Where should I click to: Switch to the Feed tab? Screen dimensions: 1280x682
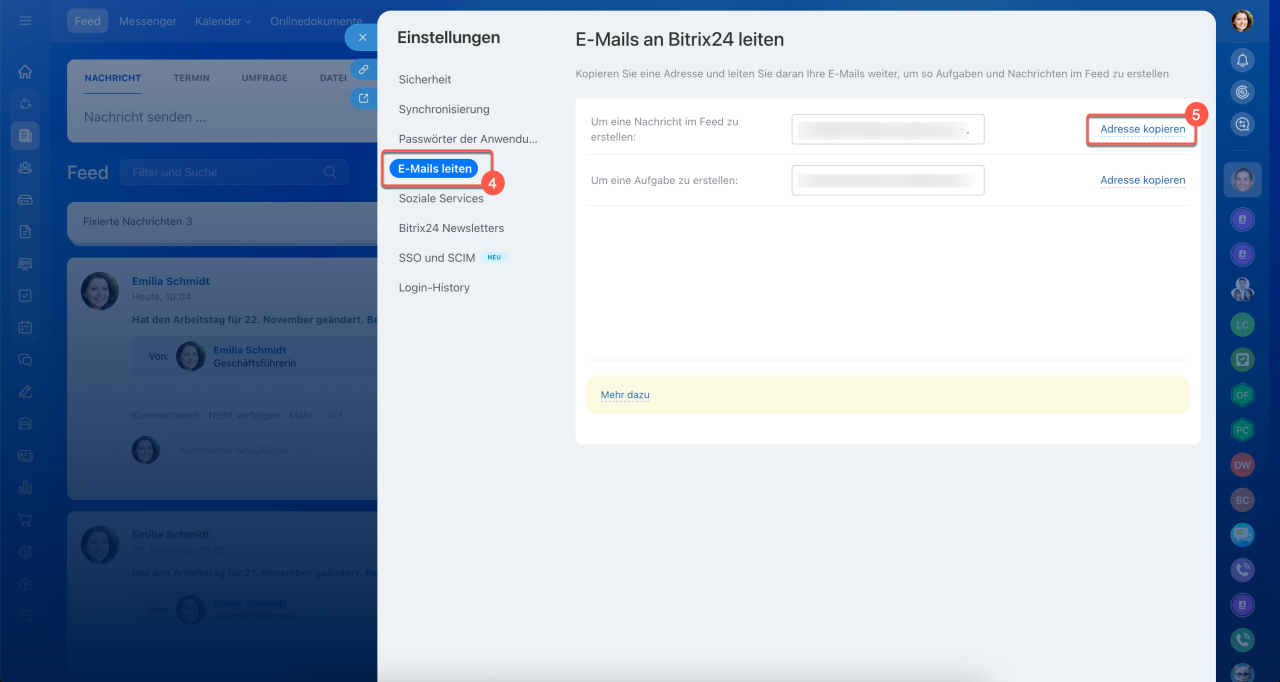click(x=88, y=21)
